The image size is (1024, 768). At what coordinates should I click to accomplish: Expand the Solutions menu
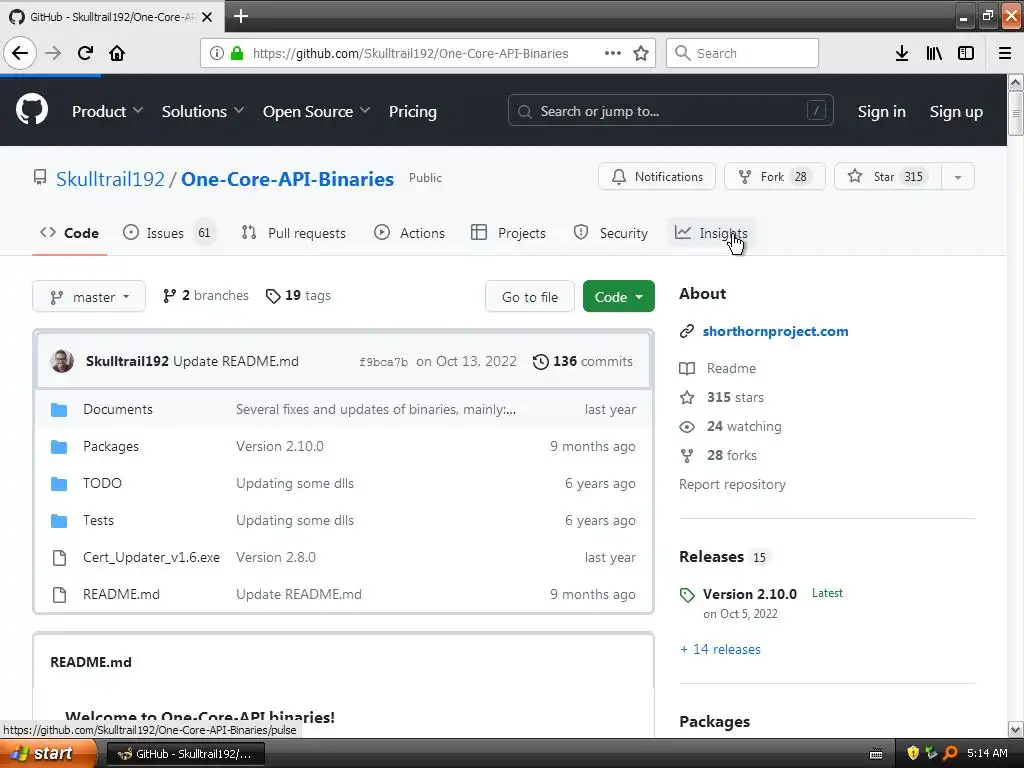coord(202,112)
